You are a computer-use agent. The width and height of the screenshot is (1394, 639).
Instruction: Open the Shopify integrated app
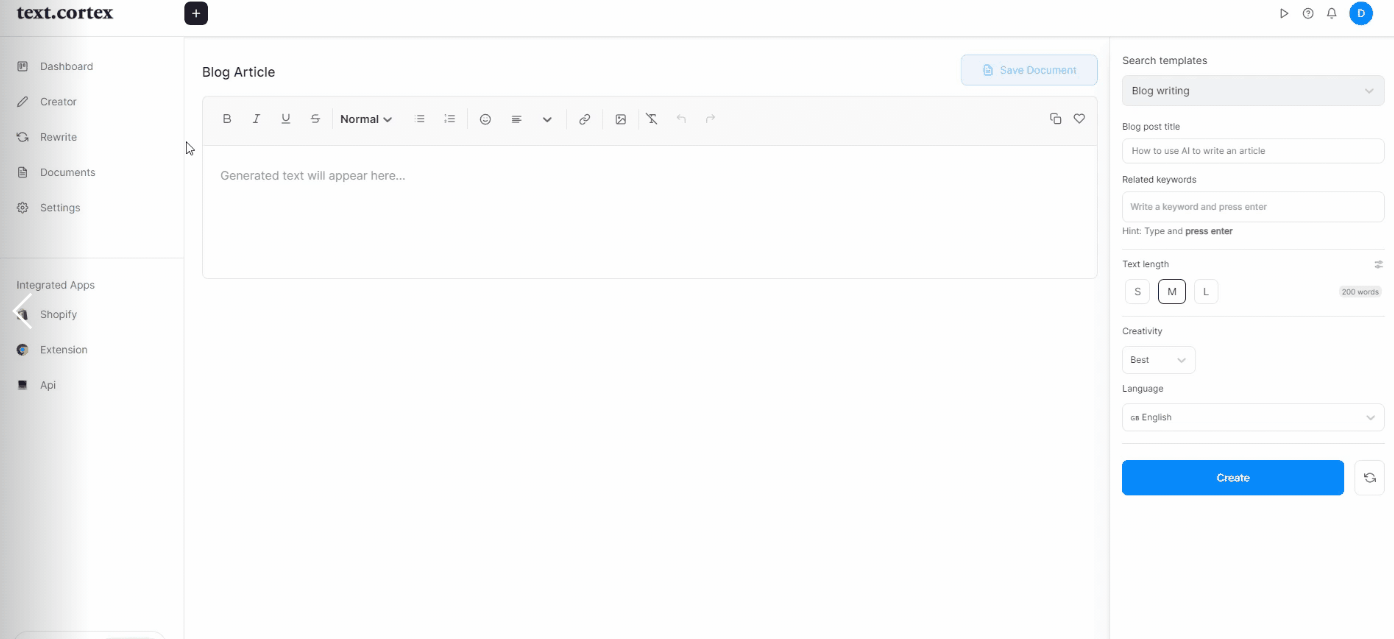(58, 314)
